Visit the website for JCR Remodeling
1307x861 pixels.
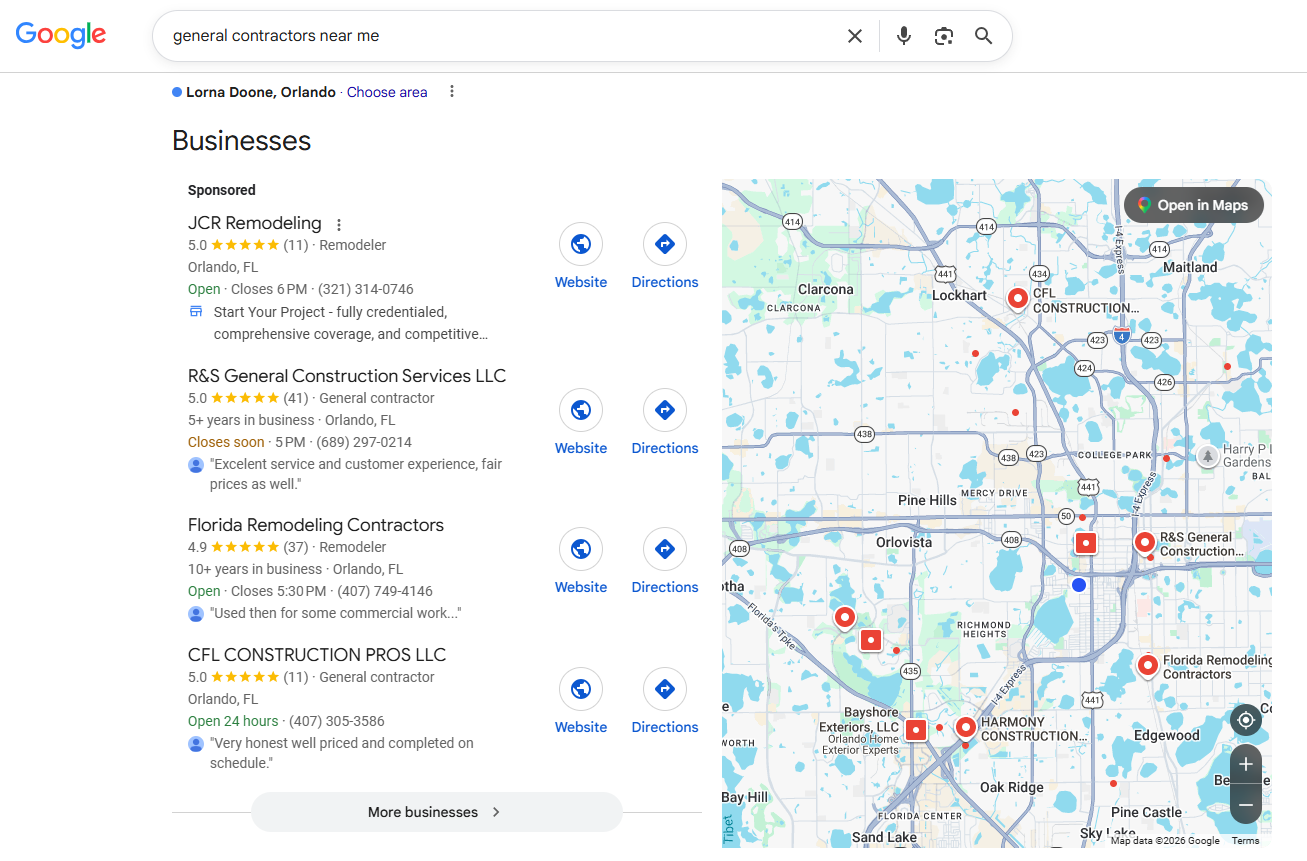[581, 256]
